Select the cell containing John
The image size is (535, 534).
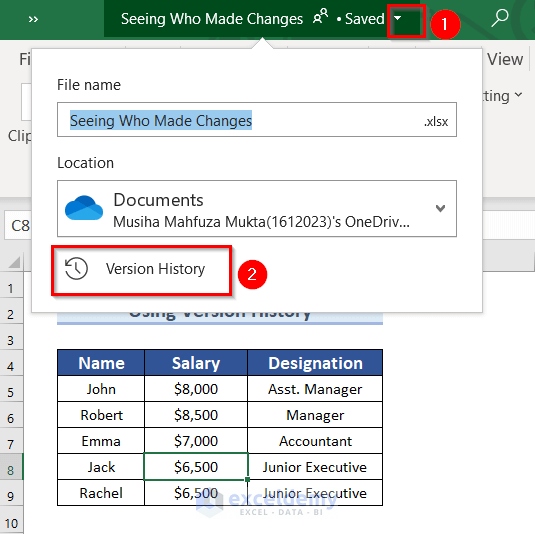point(101,389)
